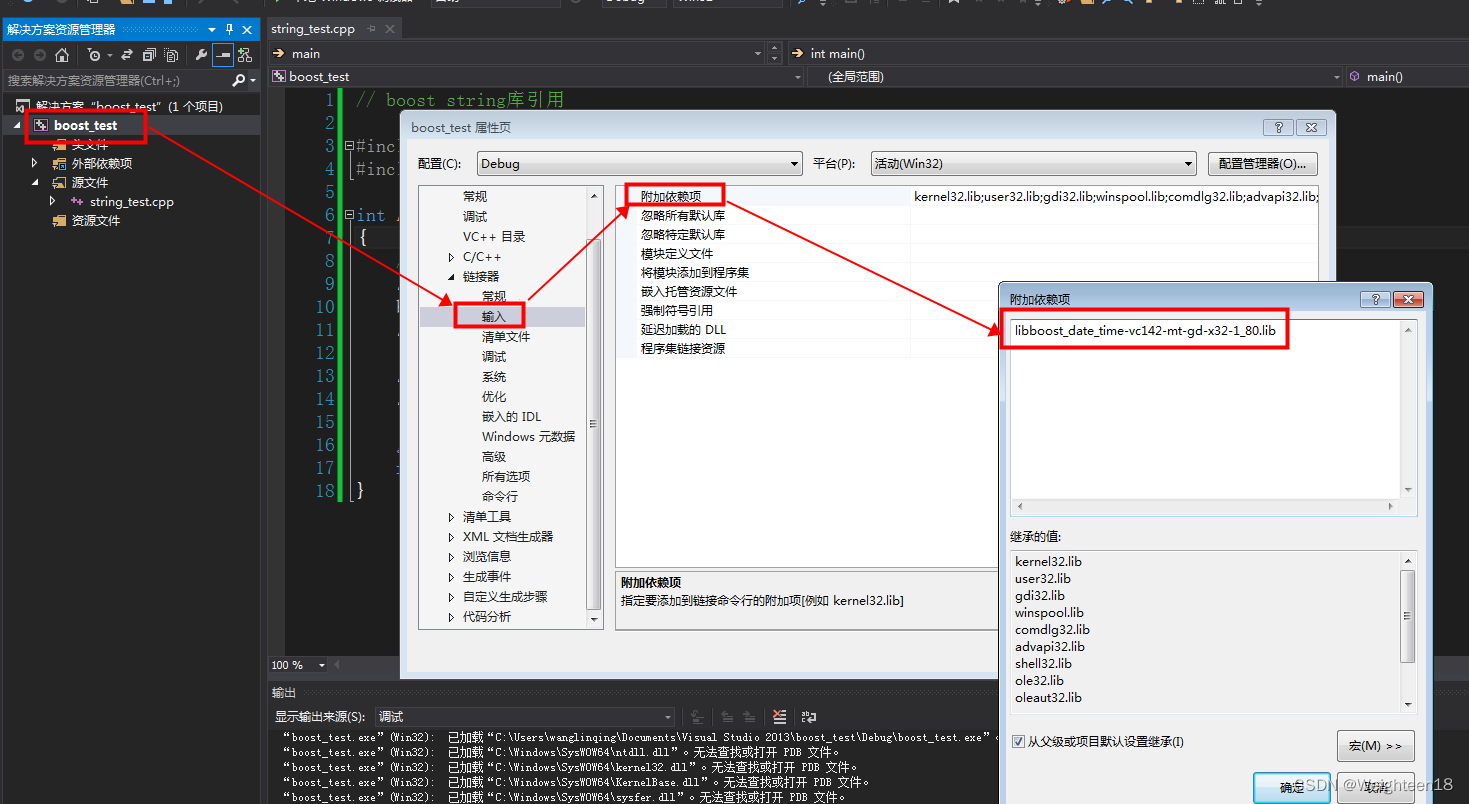
Task: Click the Properties wrench icon in Solution Explorer
Action: click(202, 55)
